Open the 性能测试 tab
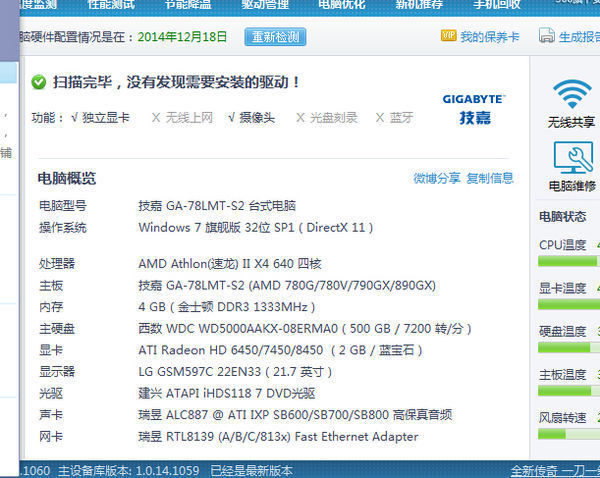Screen dimensions: 600x478 tap(111, 5)
